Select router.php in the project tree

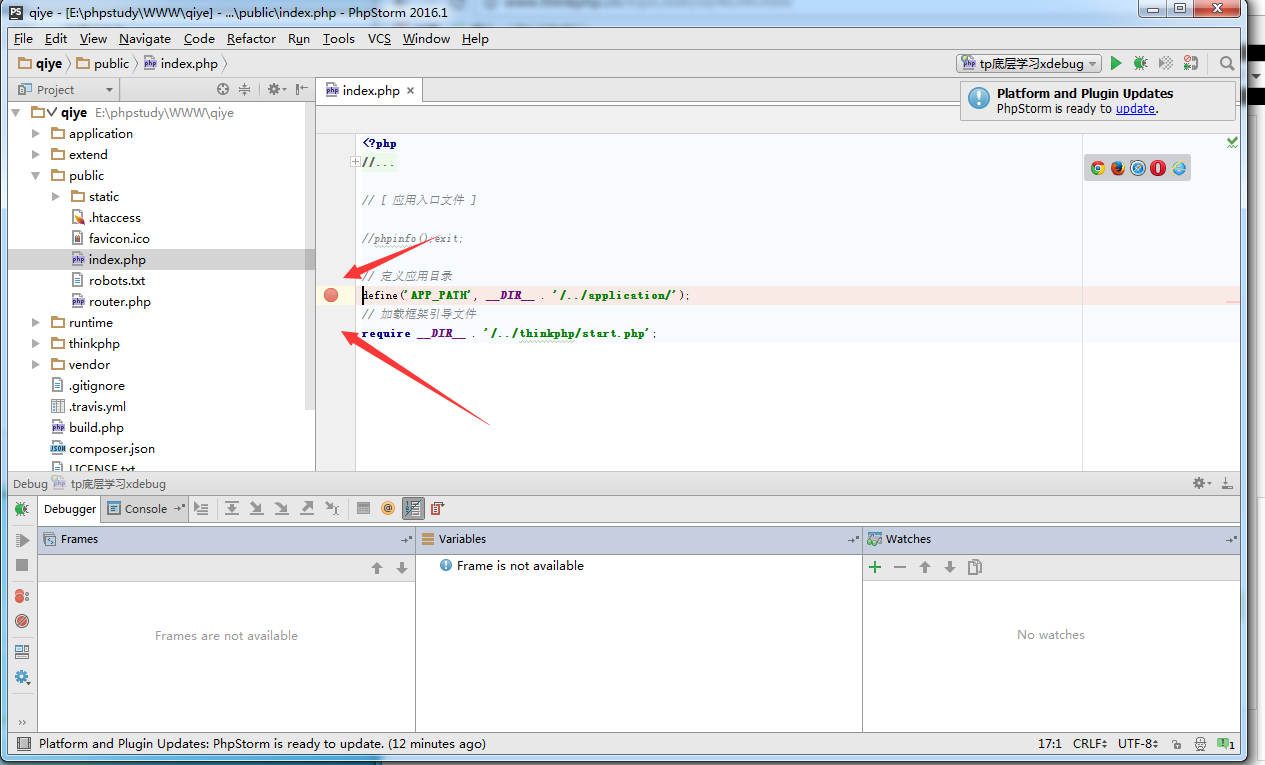pyautogui.click(x=119, y=302)
